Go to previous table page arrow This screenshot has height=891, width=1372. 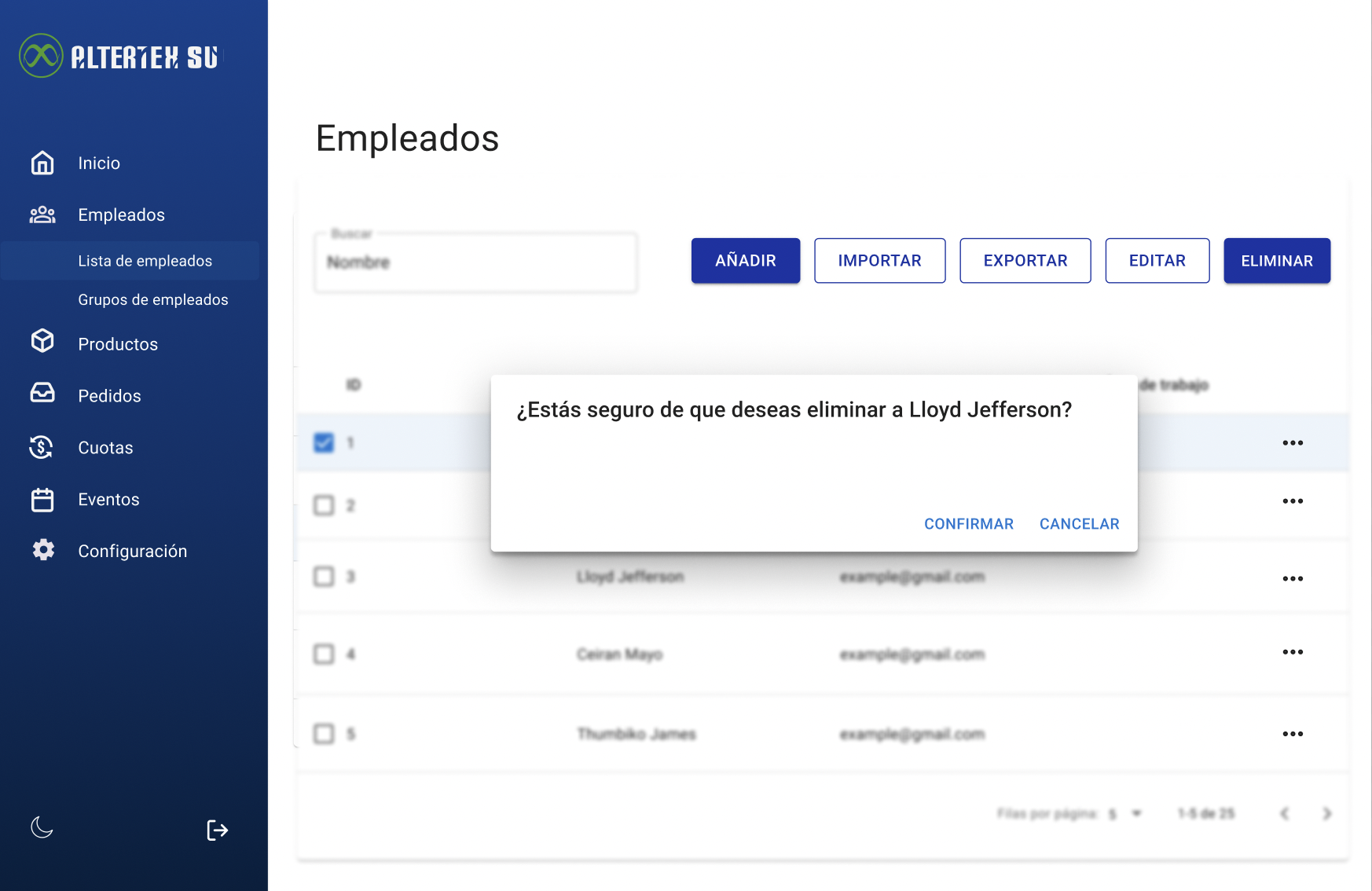[1285, 813]
